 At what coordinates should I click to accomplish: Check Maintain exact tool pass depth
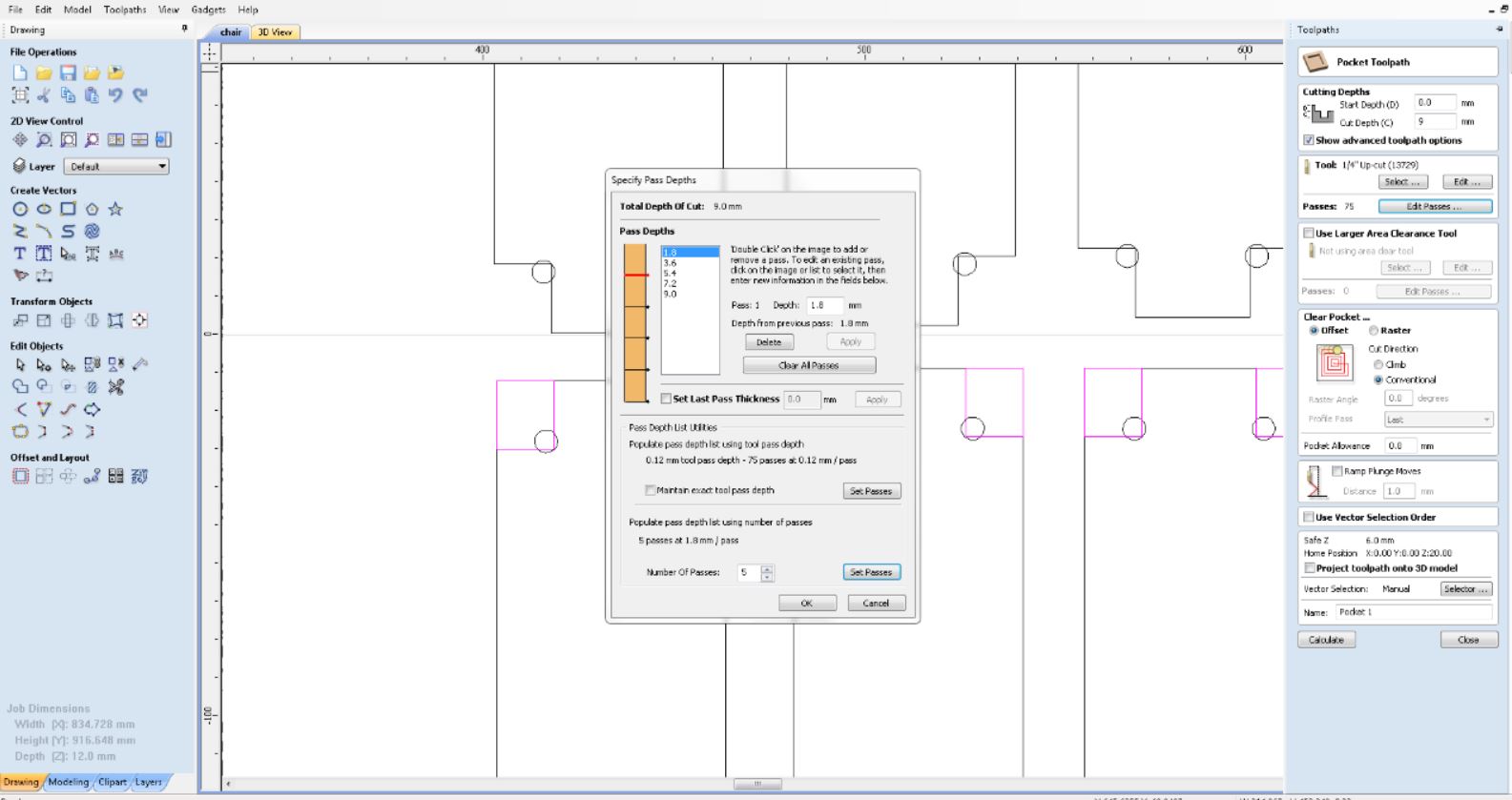[651, 490]
